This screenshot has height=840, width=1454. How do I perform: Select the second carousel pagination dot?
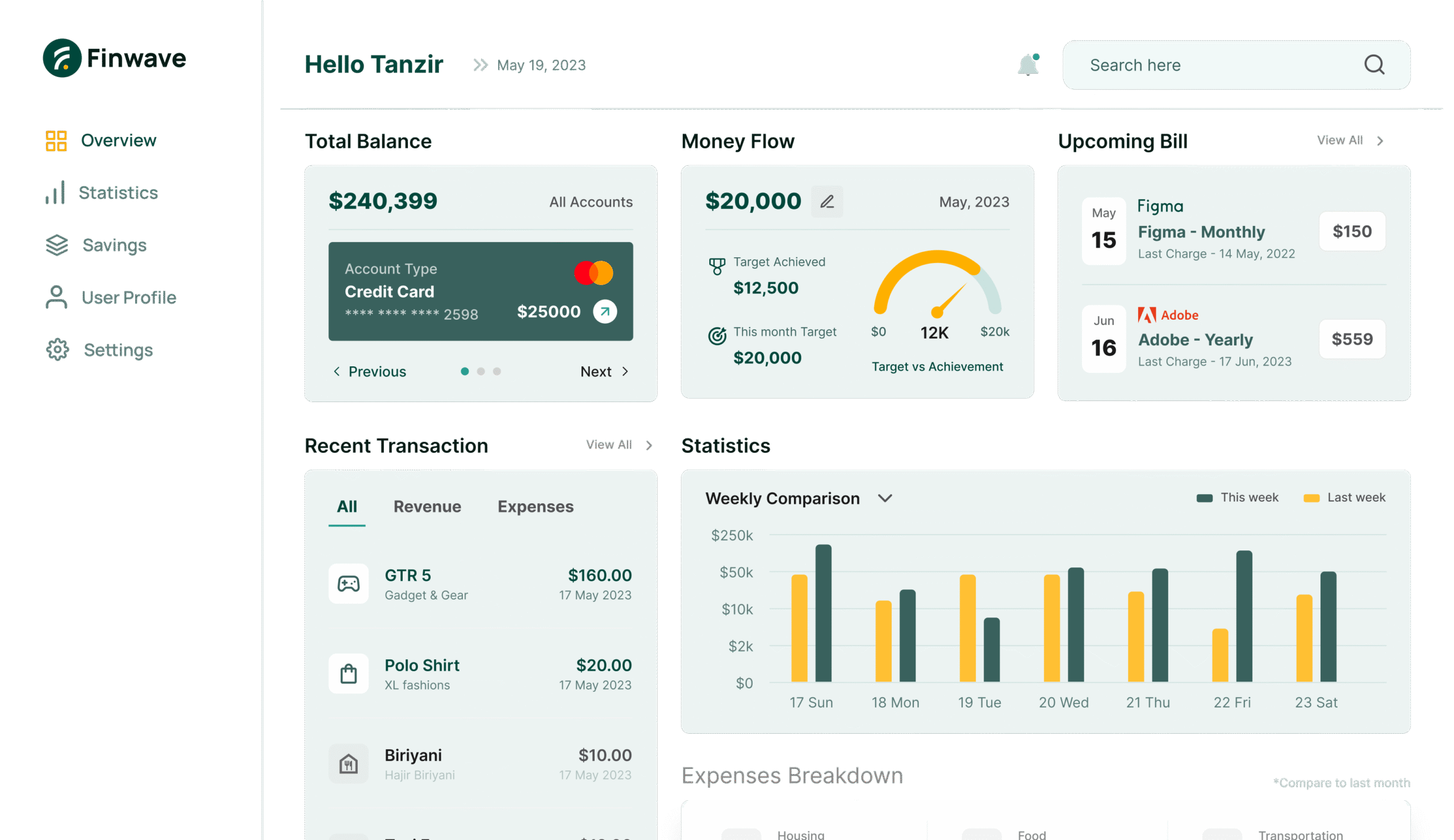(481, 371)
